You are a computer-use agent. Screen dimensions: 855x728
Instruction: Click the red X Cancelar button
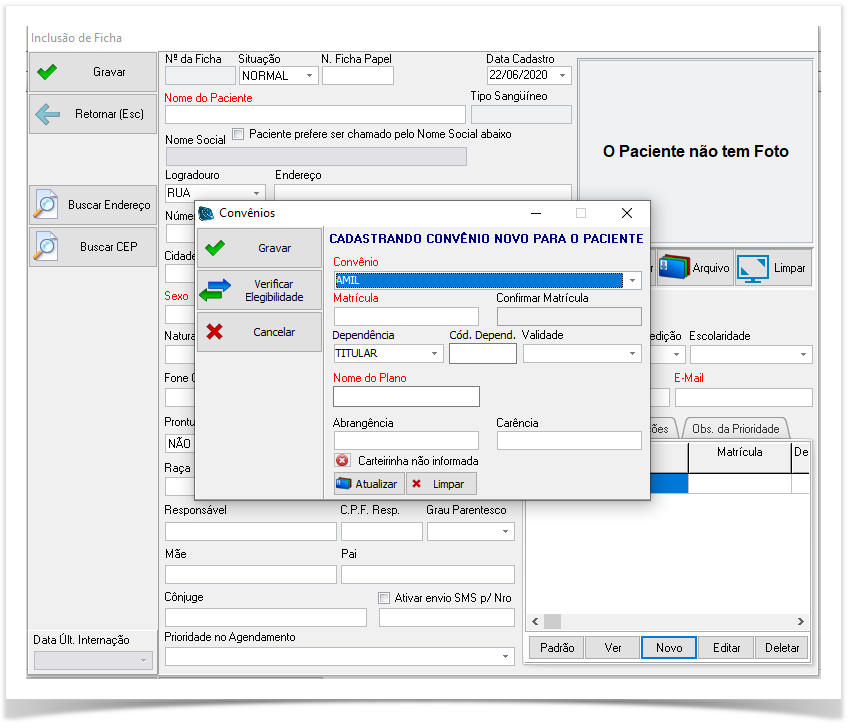coord(259,332)
